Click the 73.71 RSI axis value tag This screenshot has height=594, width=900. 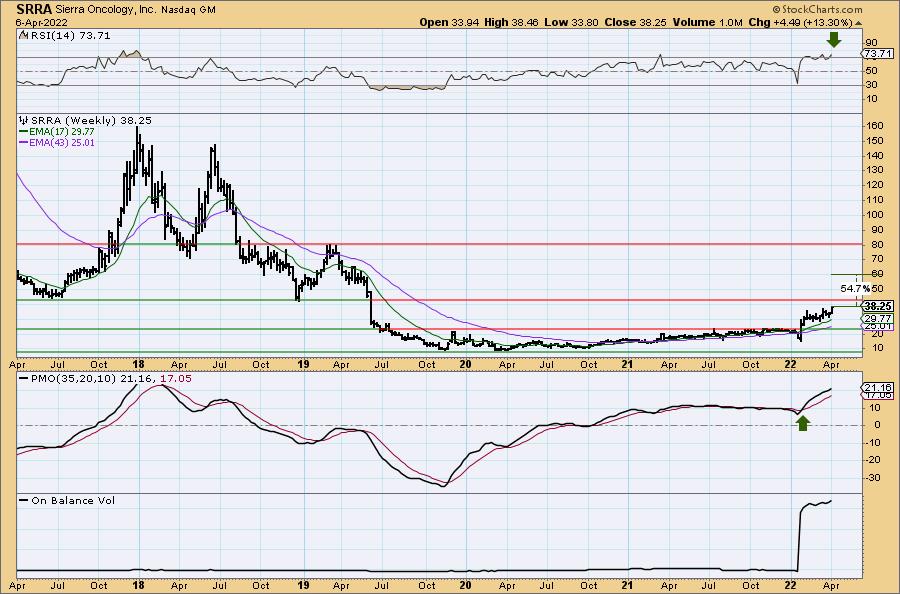[x=878, y=53]
